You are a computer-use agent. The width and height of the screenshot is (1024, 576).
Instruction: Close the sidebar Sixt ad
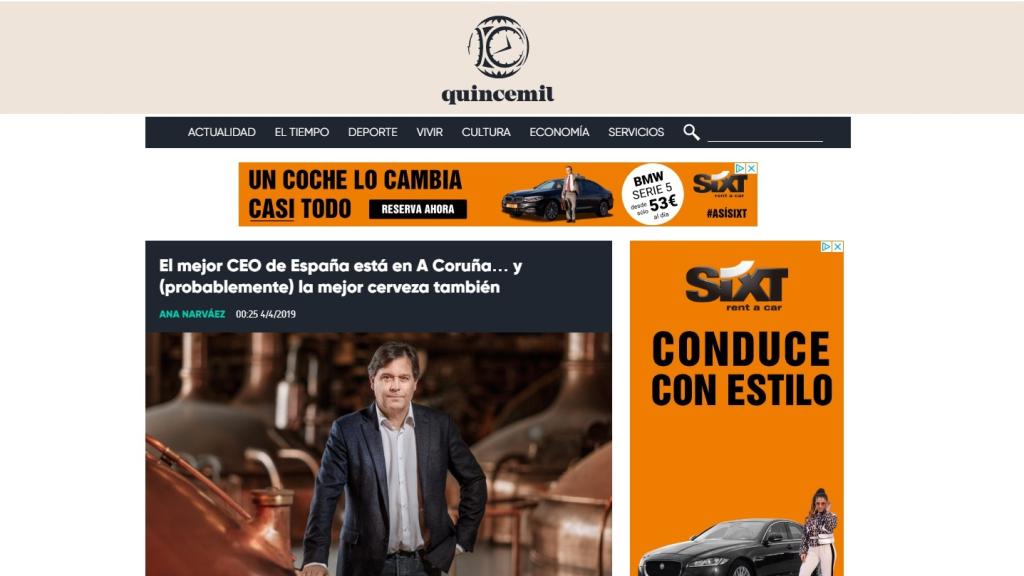click(x=838, y=247)
